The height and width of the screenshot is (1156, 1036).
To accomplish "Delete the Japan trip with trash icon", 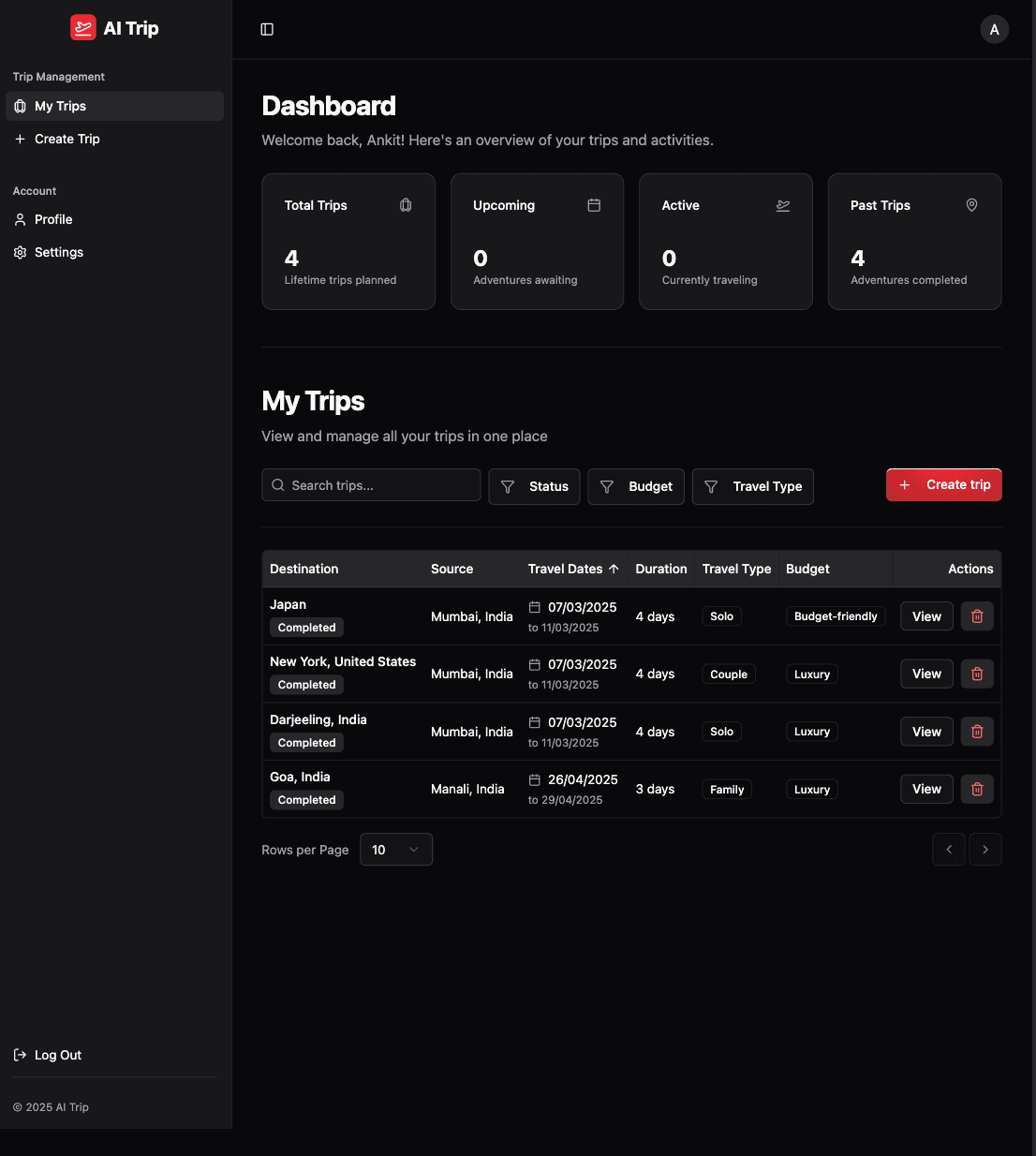I will tap(977, 616).
